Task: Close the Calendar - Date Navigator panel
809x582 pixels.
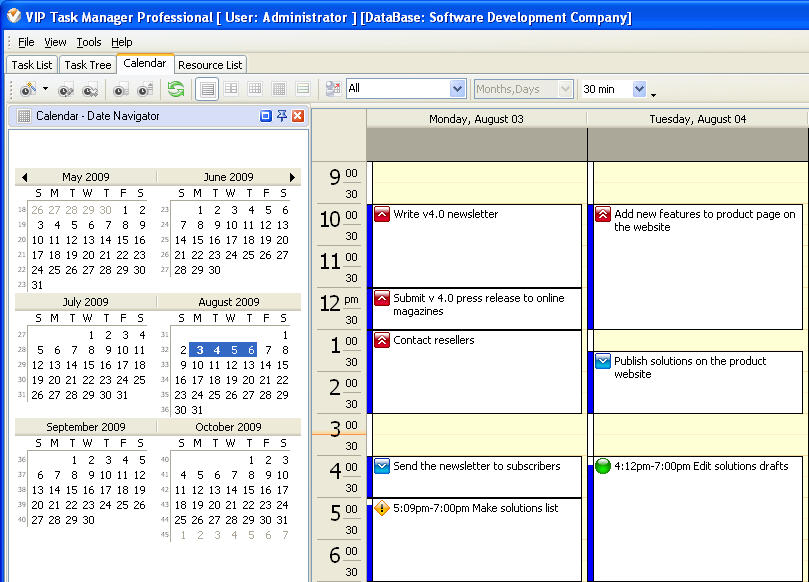Action: [298, 116]
